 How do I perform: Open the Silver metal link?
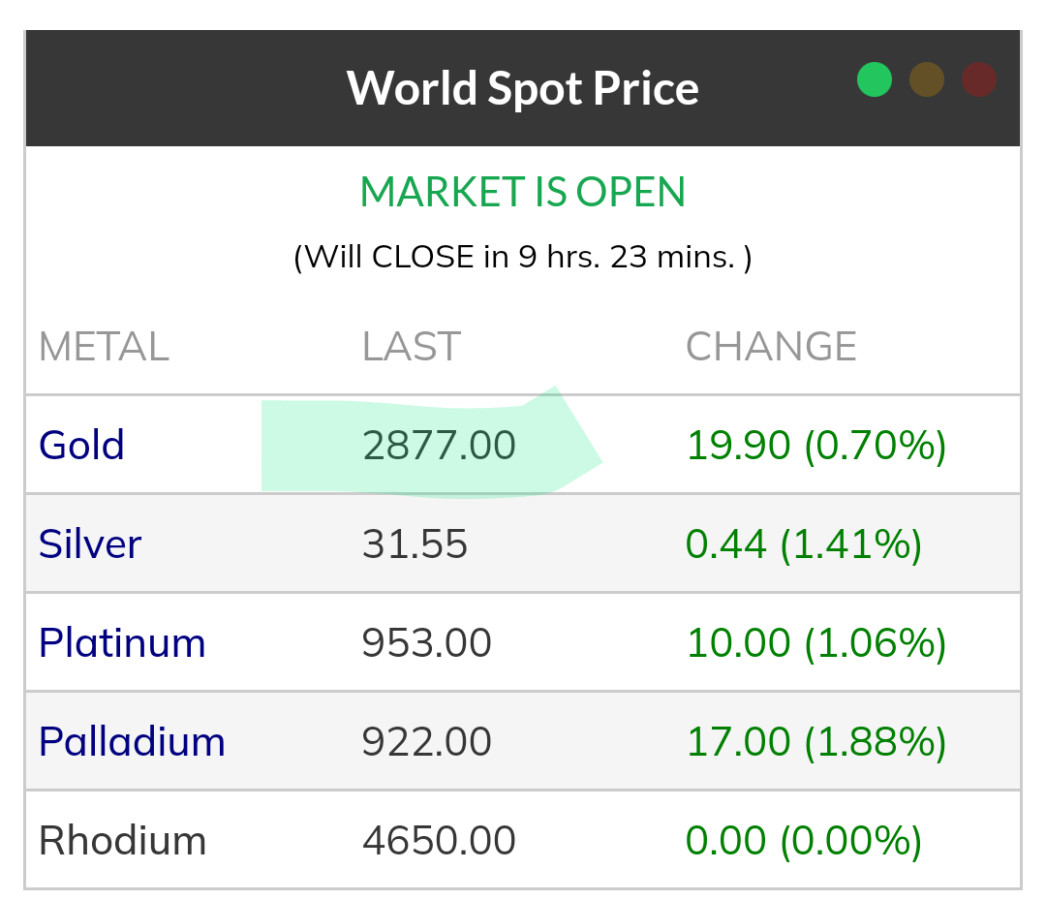pyautogui.click(x=90, y=544)
